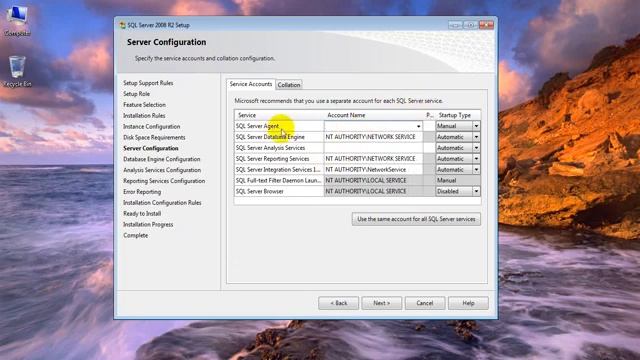This screenshot has width=640, height=360.
Task: Open SQL Server Browser startup type dropdown
Action: point(476,191)
